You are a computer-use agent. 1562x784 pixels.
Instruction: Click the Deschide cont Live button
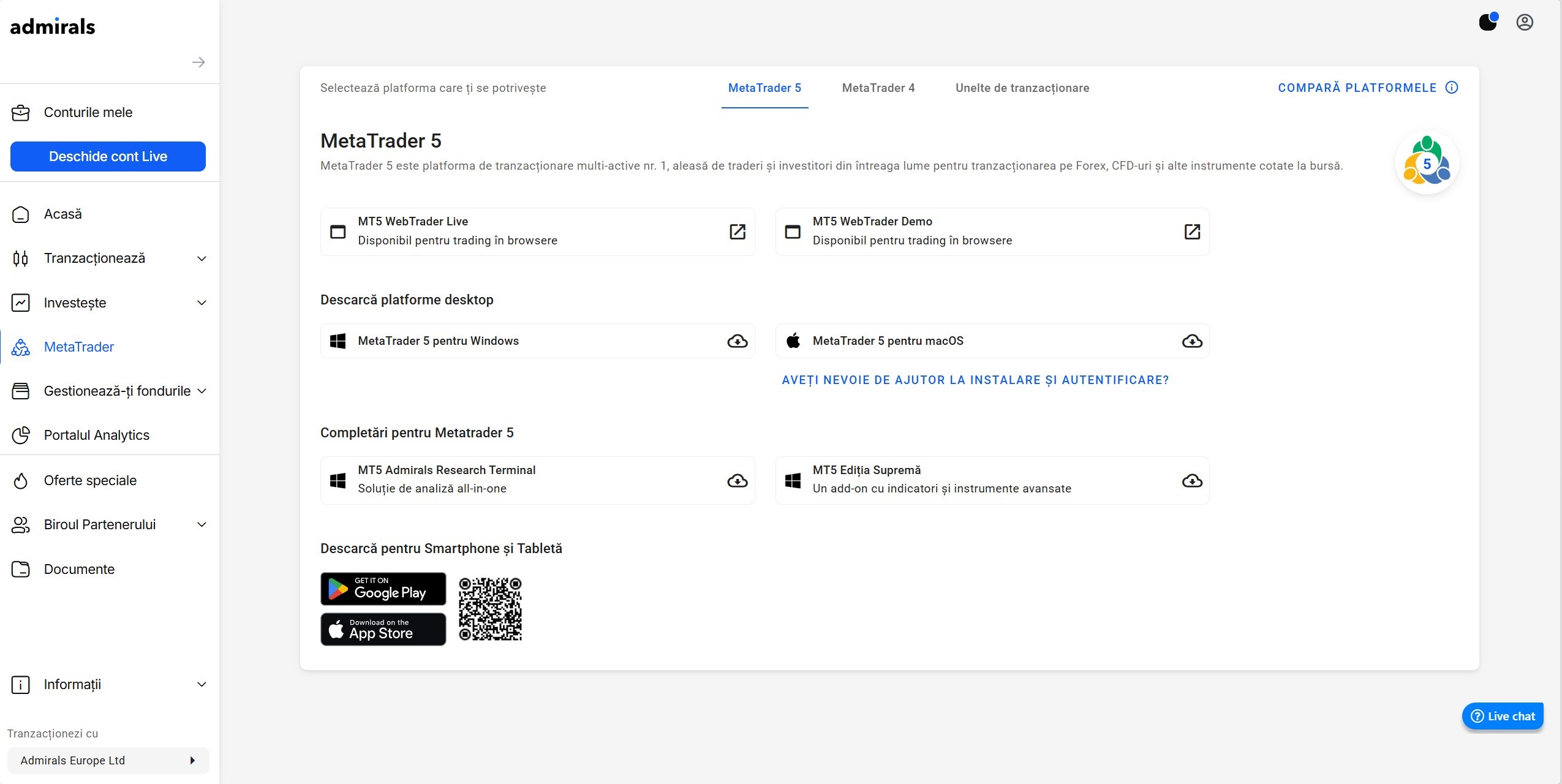click(108, 156)
